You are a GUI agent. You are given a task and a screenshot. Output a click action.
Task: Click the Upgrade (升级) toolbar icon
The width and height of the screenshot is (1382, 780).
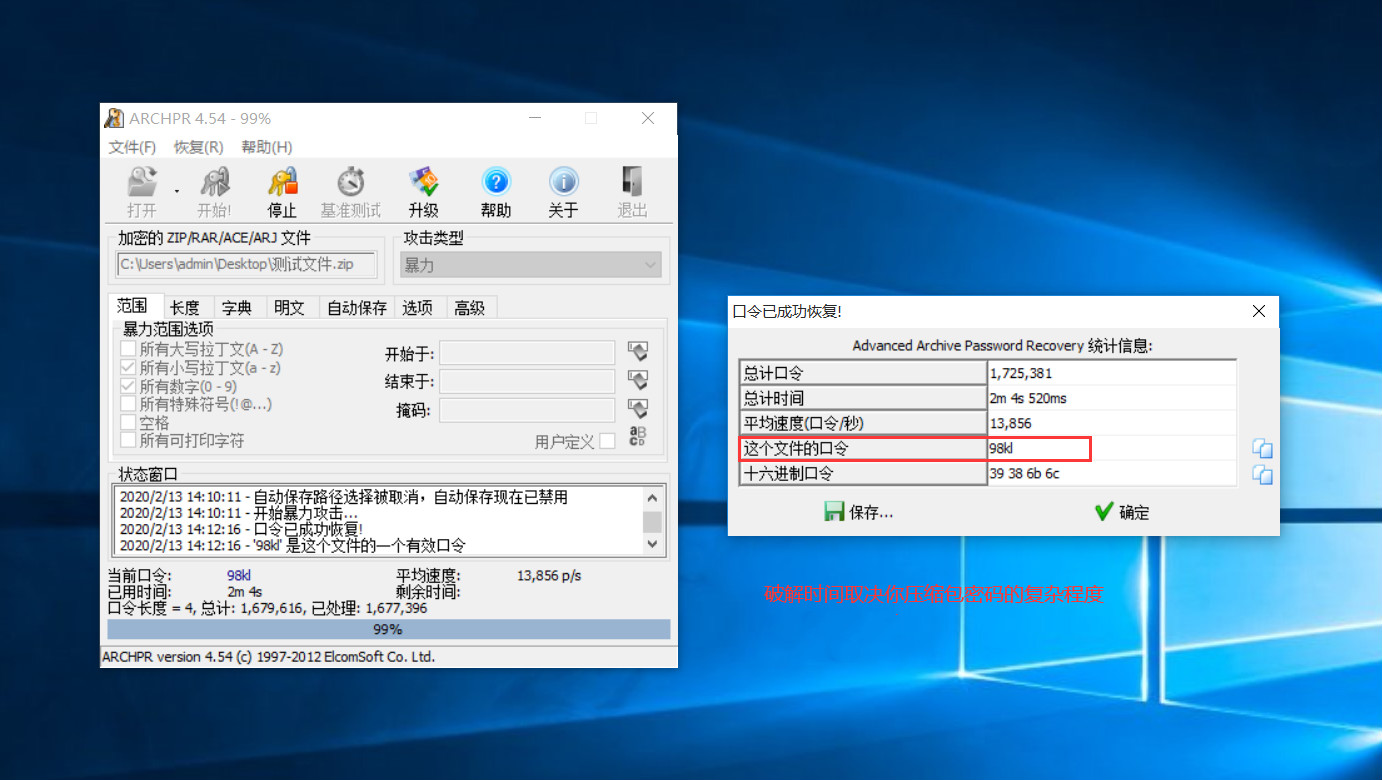point(424,182)
